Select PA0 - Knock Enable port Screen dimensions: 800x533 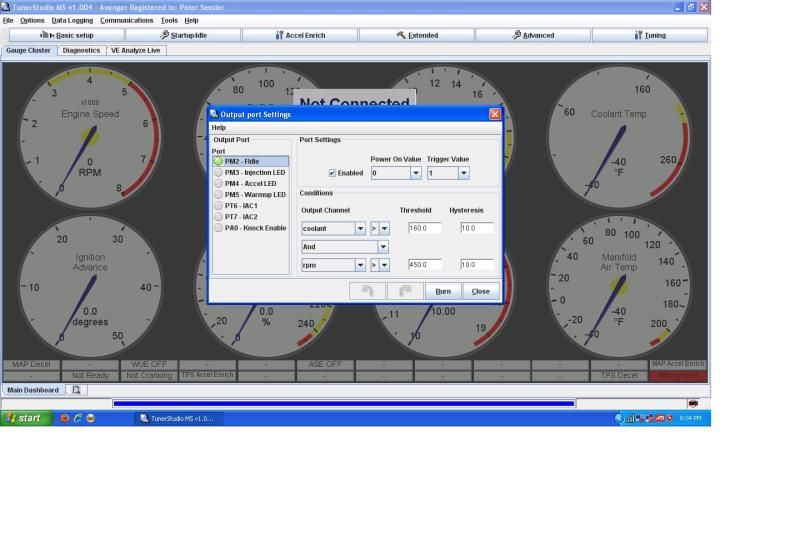click(254, 228)
